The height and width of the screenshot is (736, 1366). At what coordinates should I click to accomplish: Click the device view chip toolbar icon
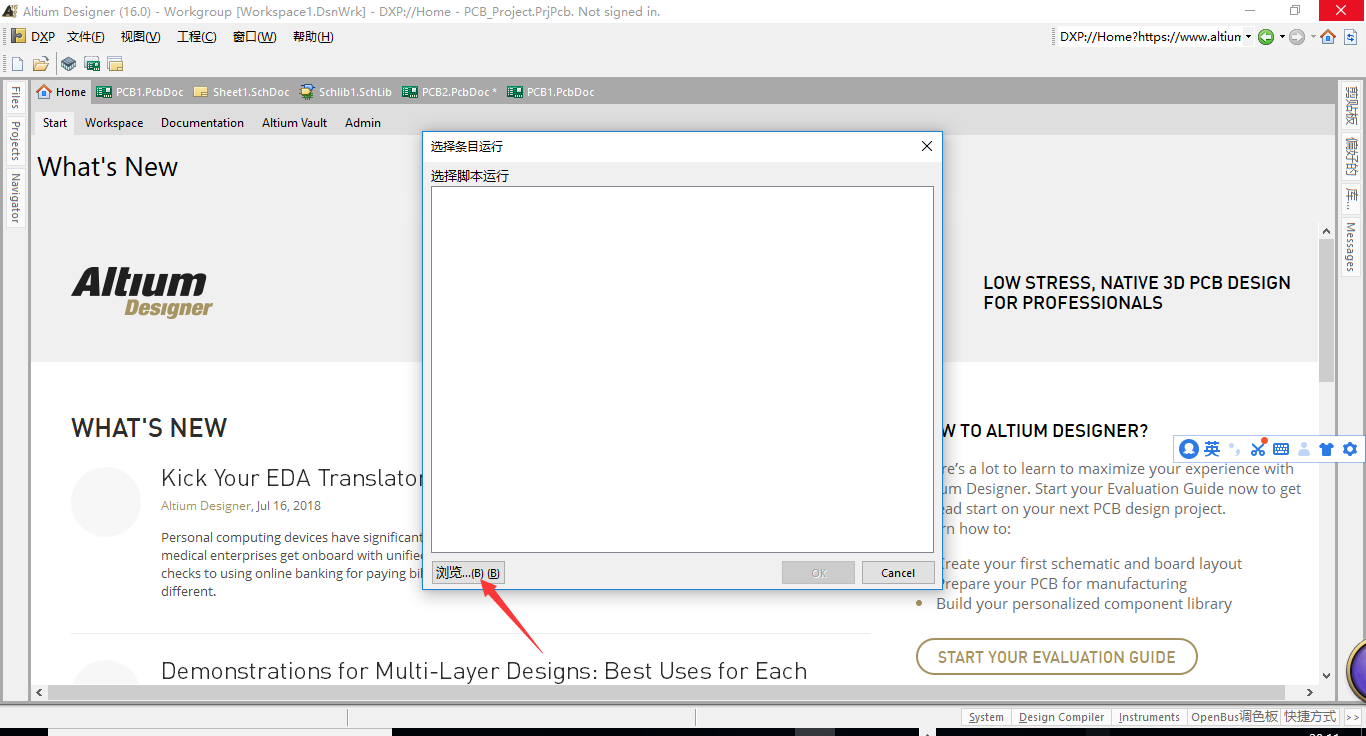coord(68,64)
